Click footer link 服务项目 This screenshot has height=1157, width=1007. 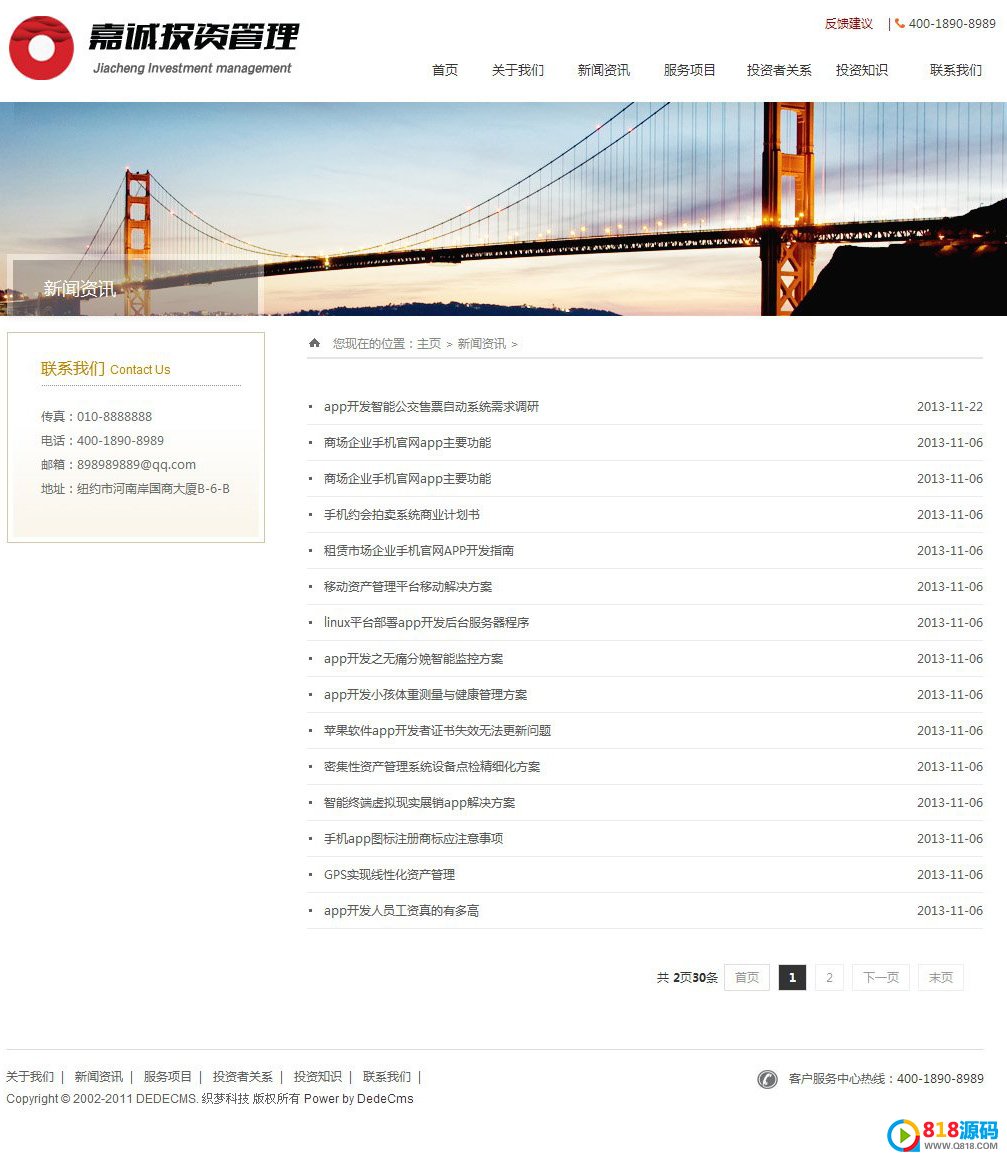[167, 1077]
